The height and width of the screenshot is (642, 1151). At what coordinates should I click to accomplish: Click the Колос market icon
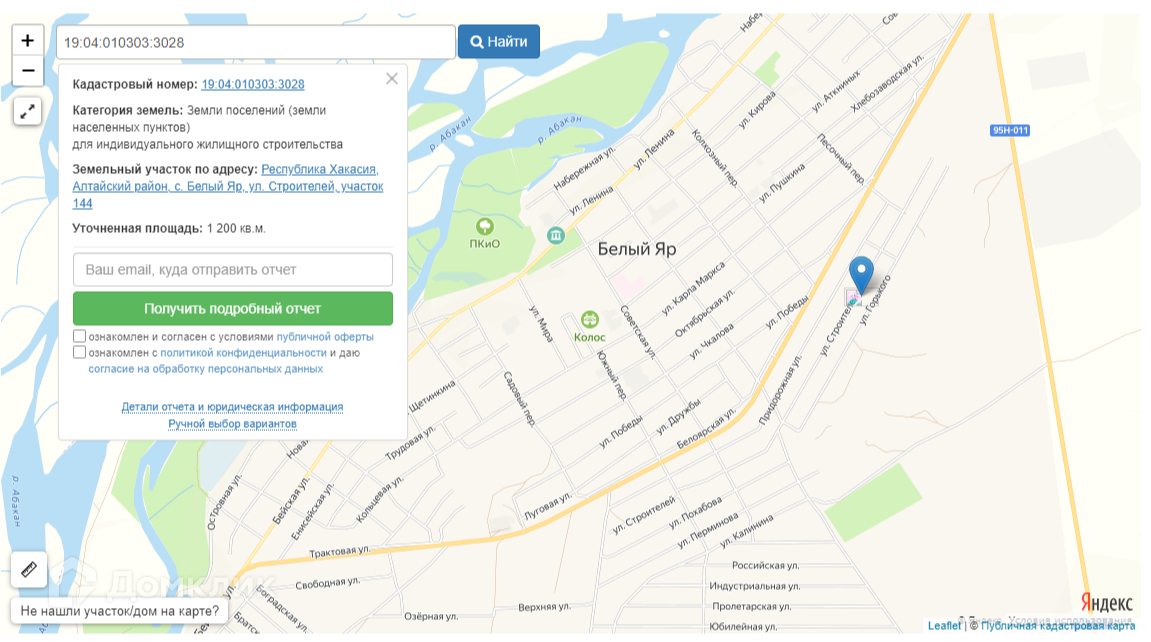pos(589,320)
